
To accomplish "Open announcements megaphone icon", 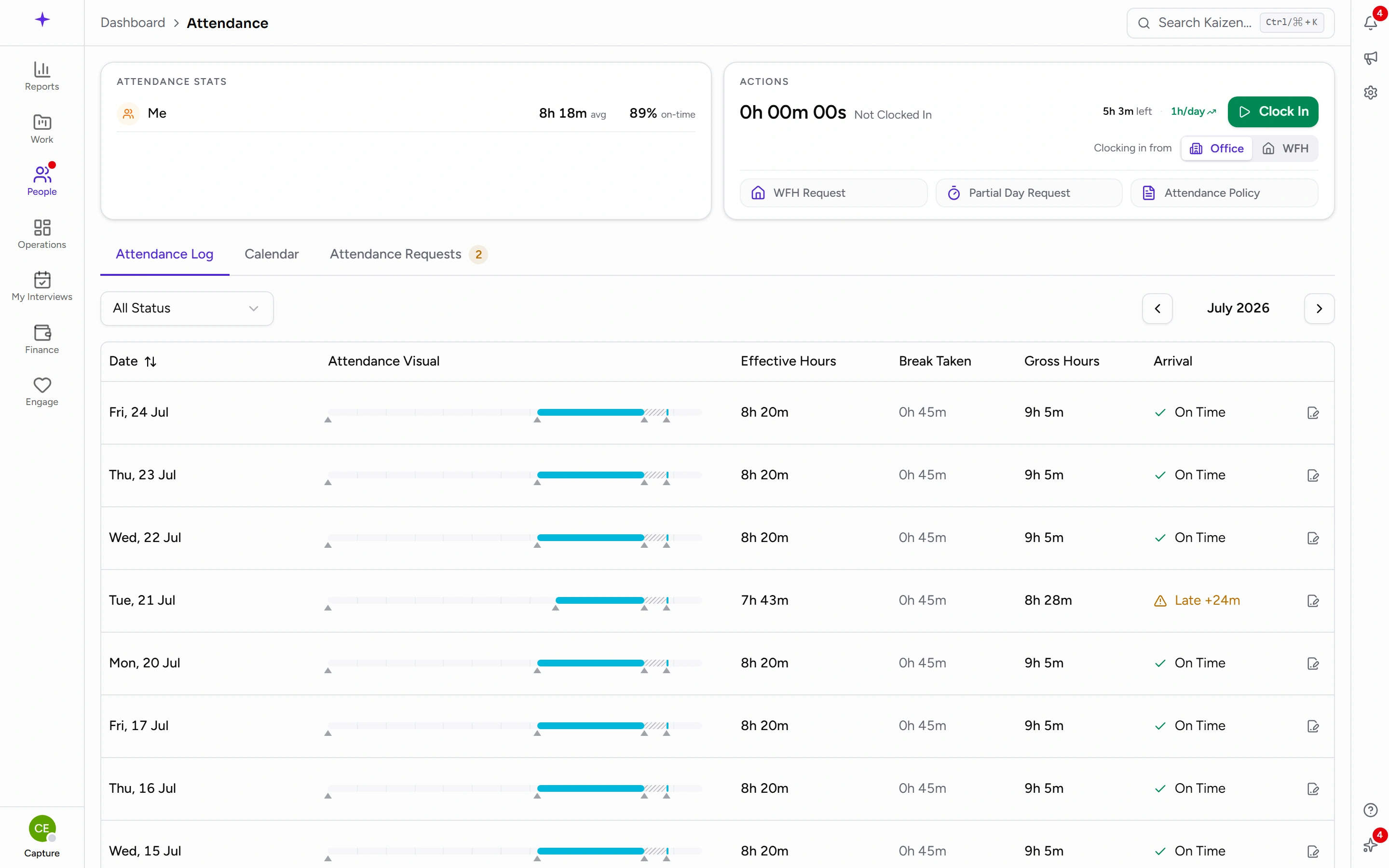I will (x=1370, y=58).
